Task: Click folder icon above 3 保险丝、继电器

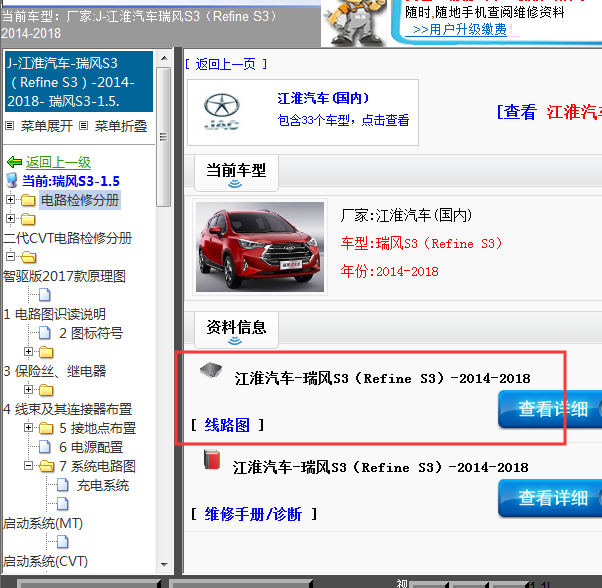Action: [x=46, y=352]
